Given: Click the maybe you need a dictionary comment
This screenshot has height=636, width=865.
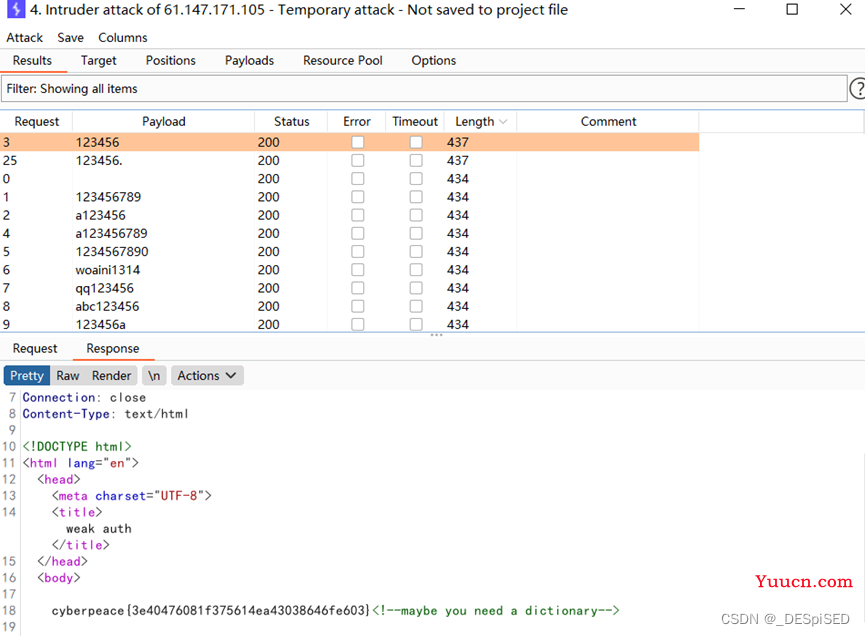Looking at the screenshot, I should pyautogui.click(x=496, y=611).
